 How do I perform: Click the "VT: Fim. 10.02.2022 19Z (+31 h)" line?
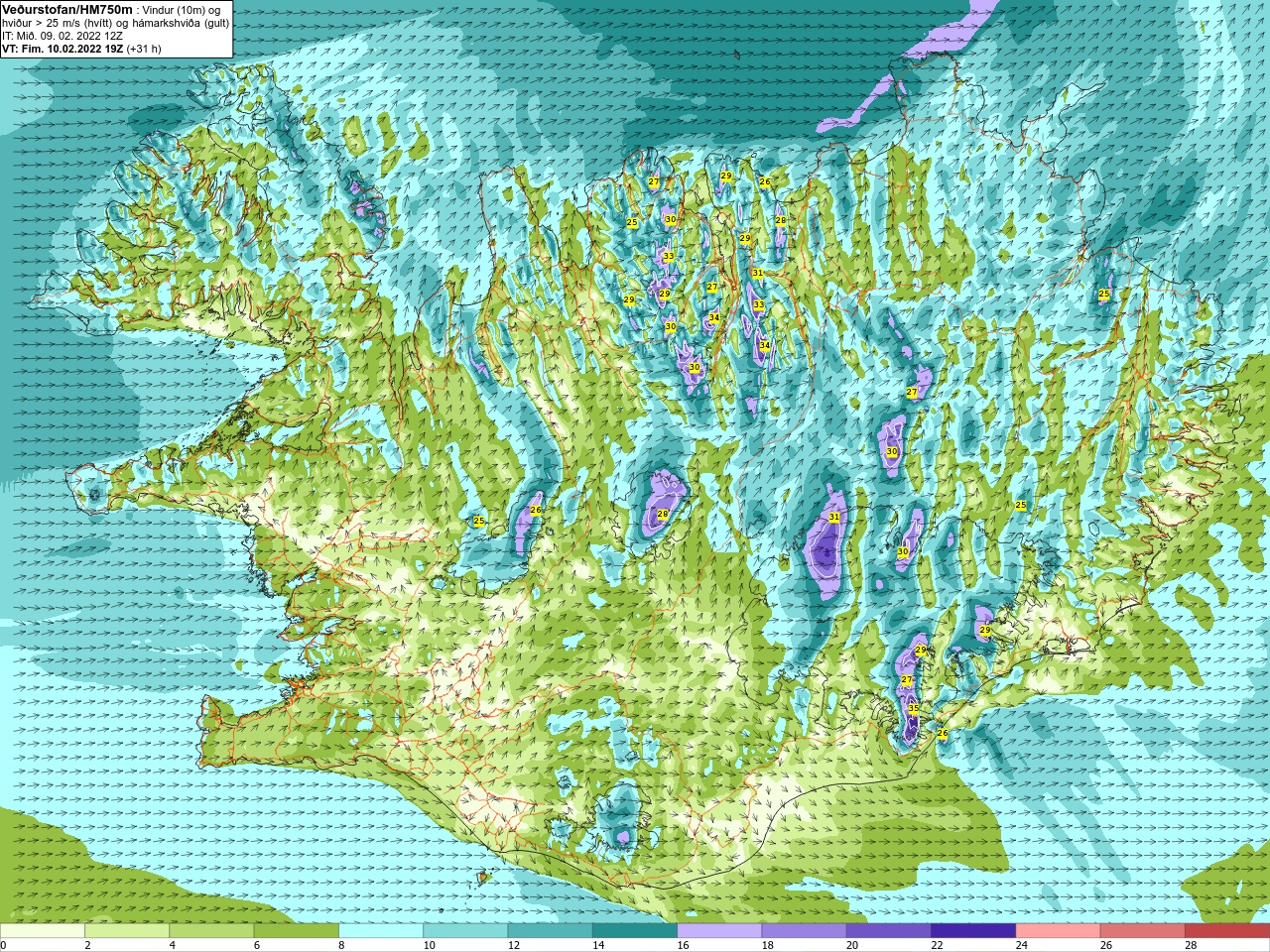pos(81,49)
